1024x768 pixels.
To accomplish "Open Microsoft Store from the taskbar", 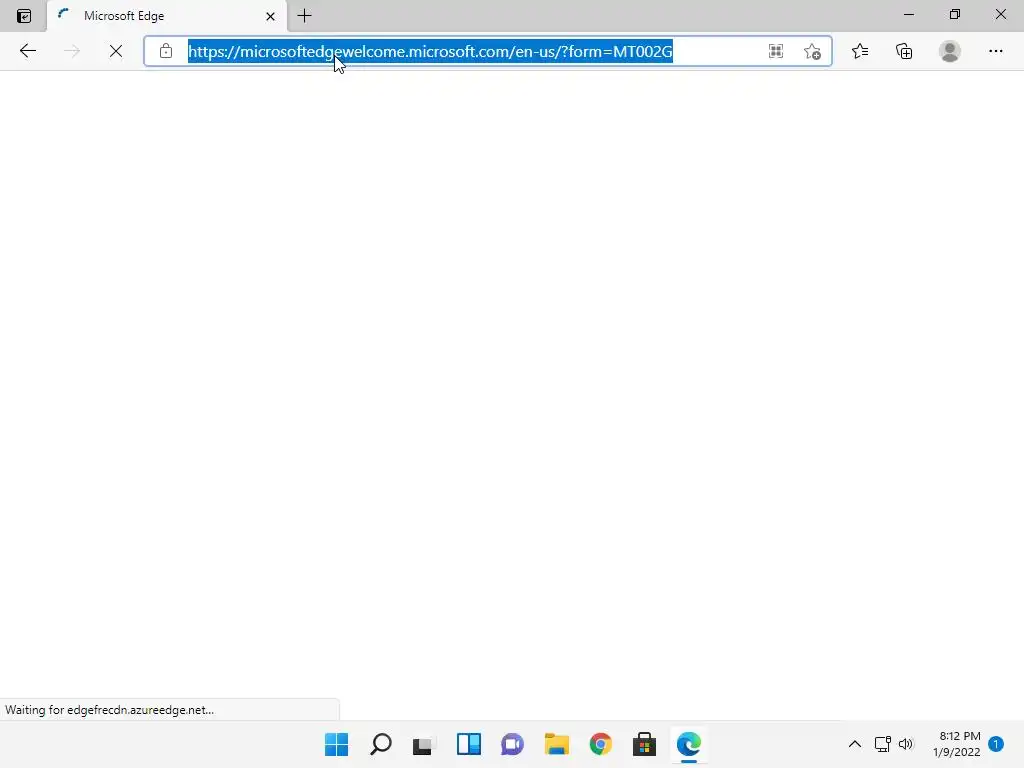I will (645, 744).
